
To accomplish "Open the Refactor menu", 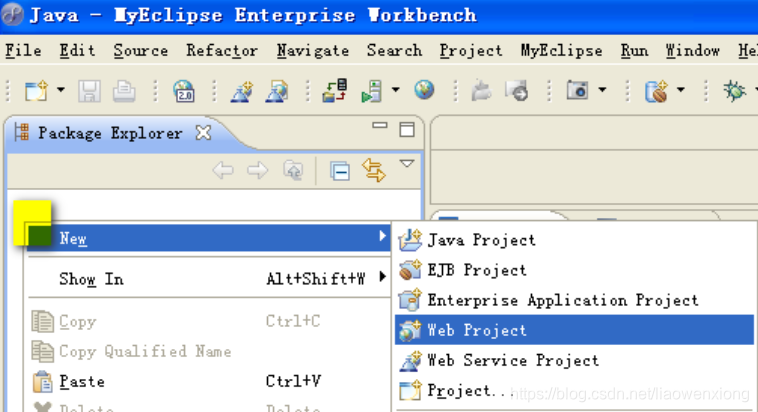I will coord(222,50).
